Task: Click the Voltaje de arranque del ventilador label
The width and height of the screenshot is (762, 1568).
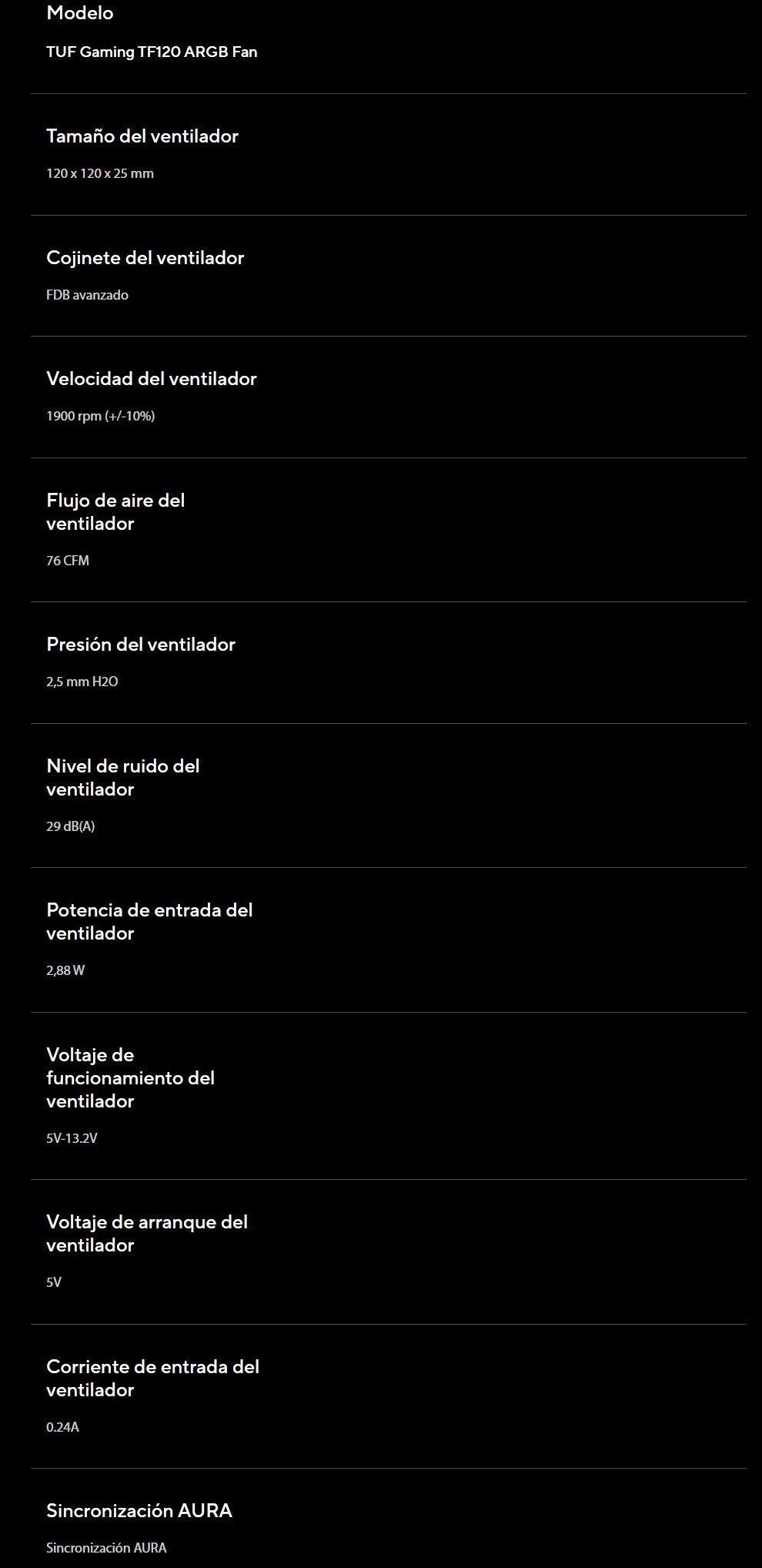Action: tap(147, 1234)
